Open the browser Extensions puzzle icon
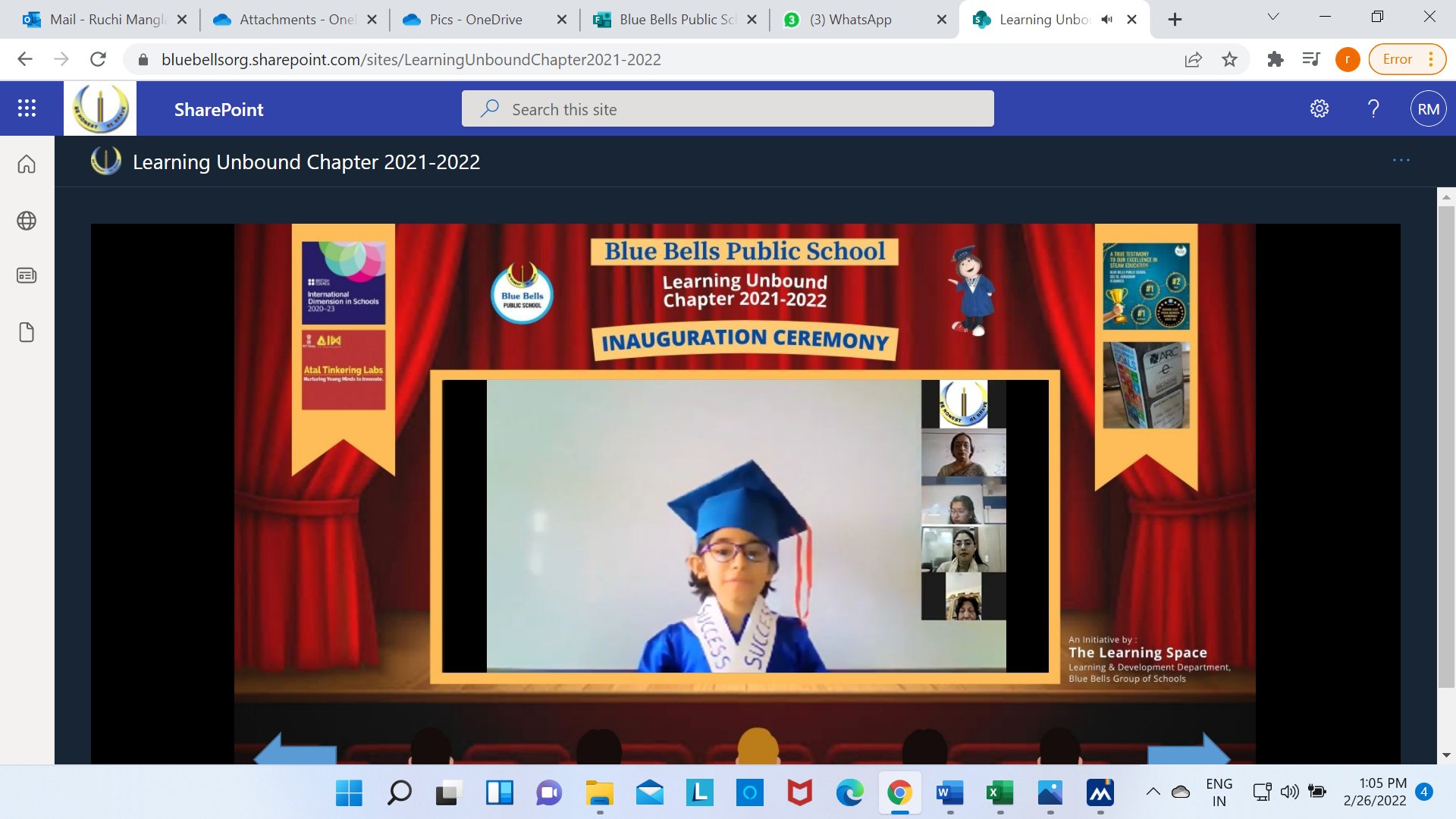1456x819 pixels. coord(1276,59)
